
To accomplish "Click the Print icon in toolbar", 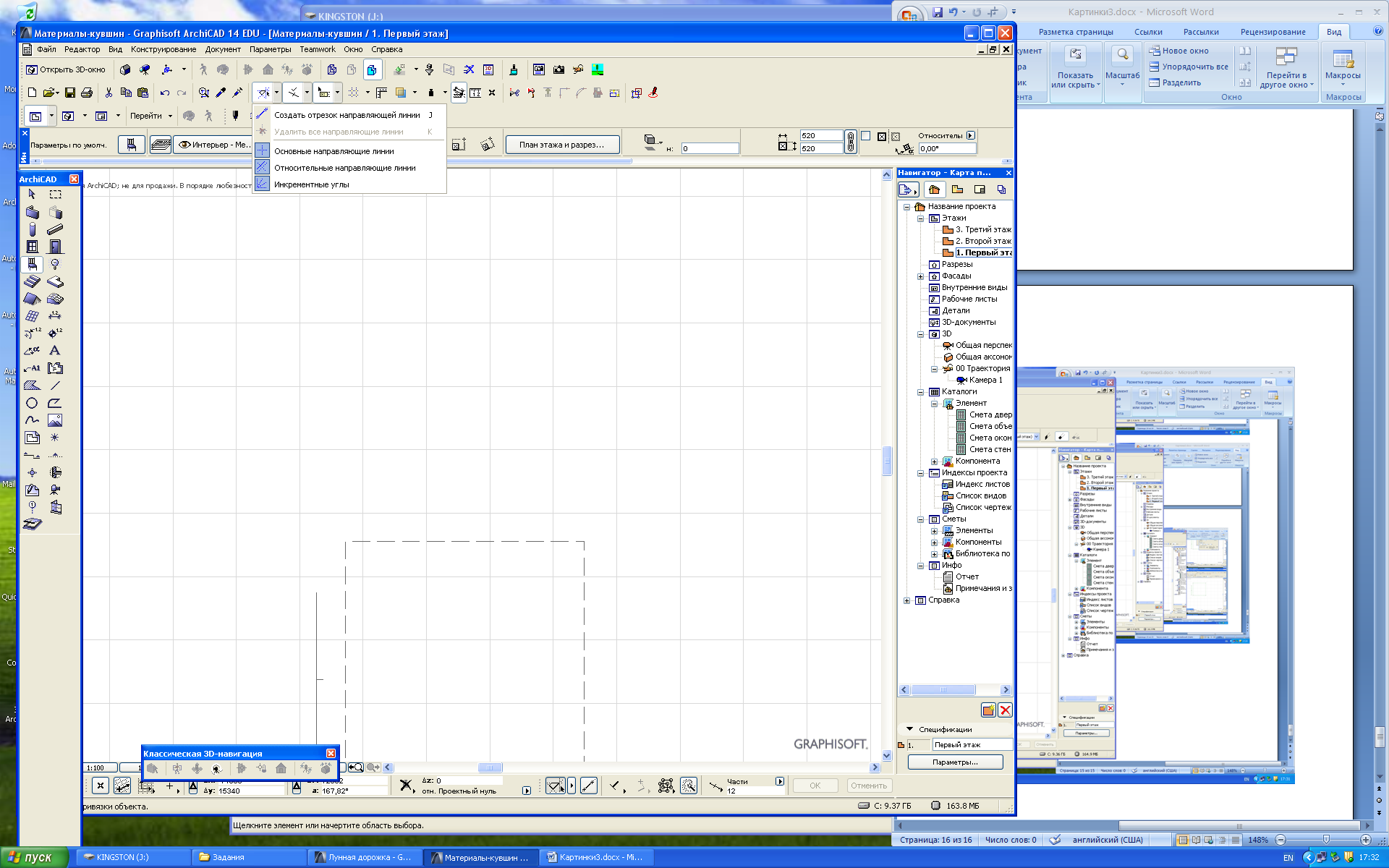I will [87, 93].
